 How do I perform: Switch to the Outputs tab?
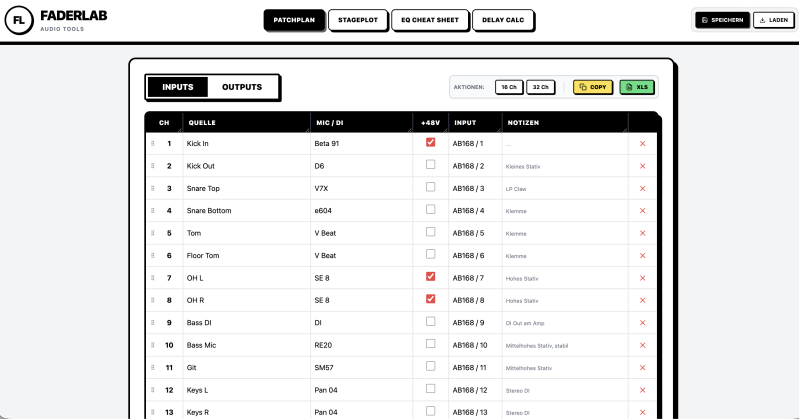coord(242,87)
